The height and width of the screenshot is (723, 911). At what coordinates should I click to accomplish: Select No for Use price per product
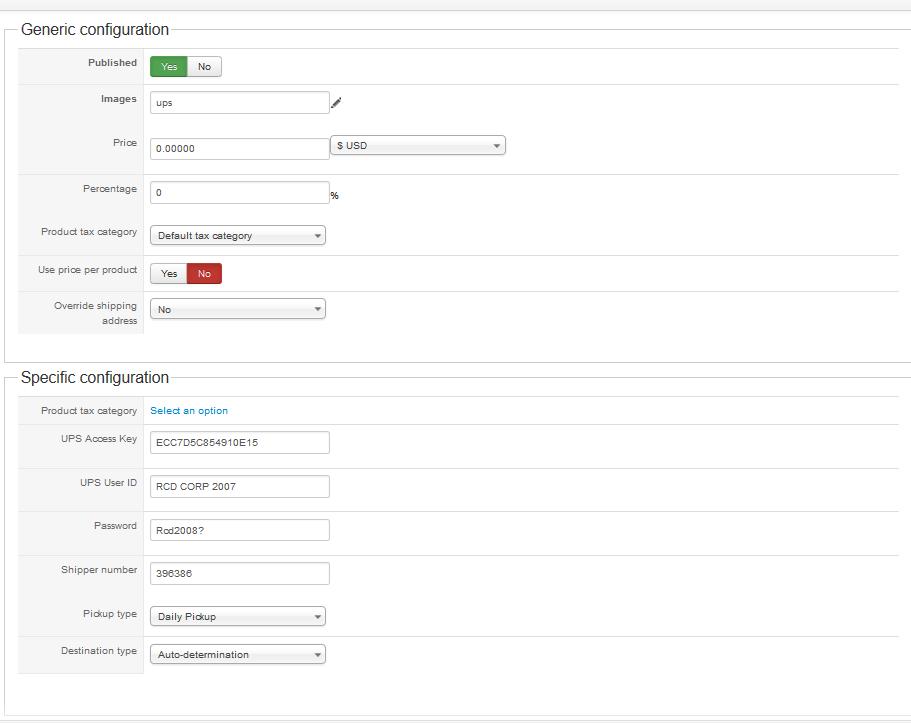204,274
